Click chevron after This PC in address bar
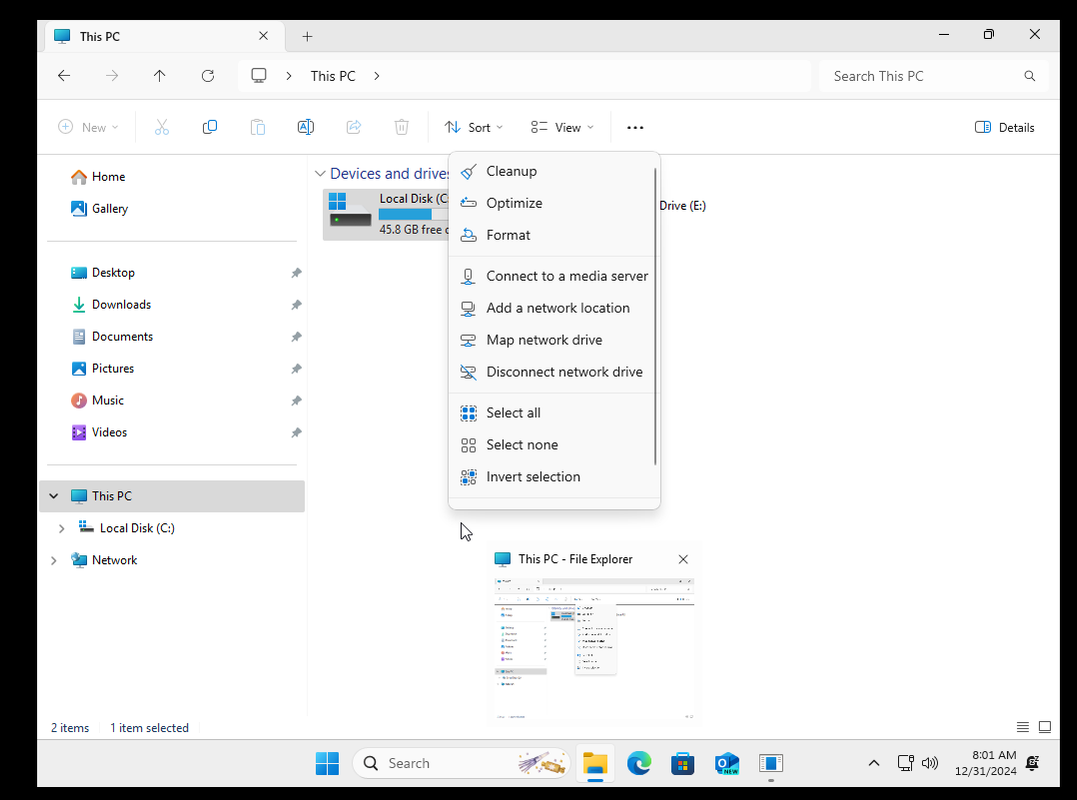The image size is (1077, 800). [x=376, y=76]
